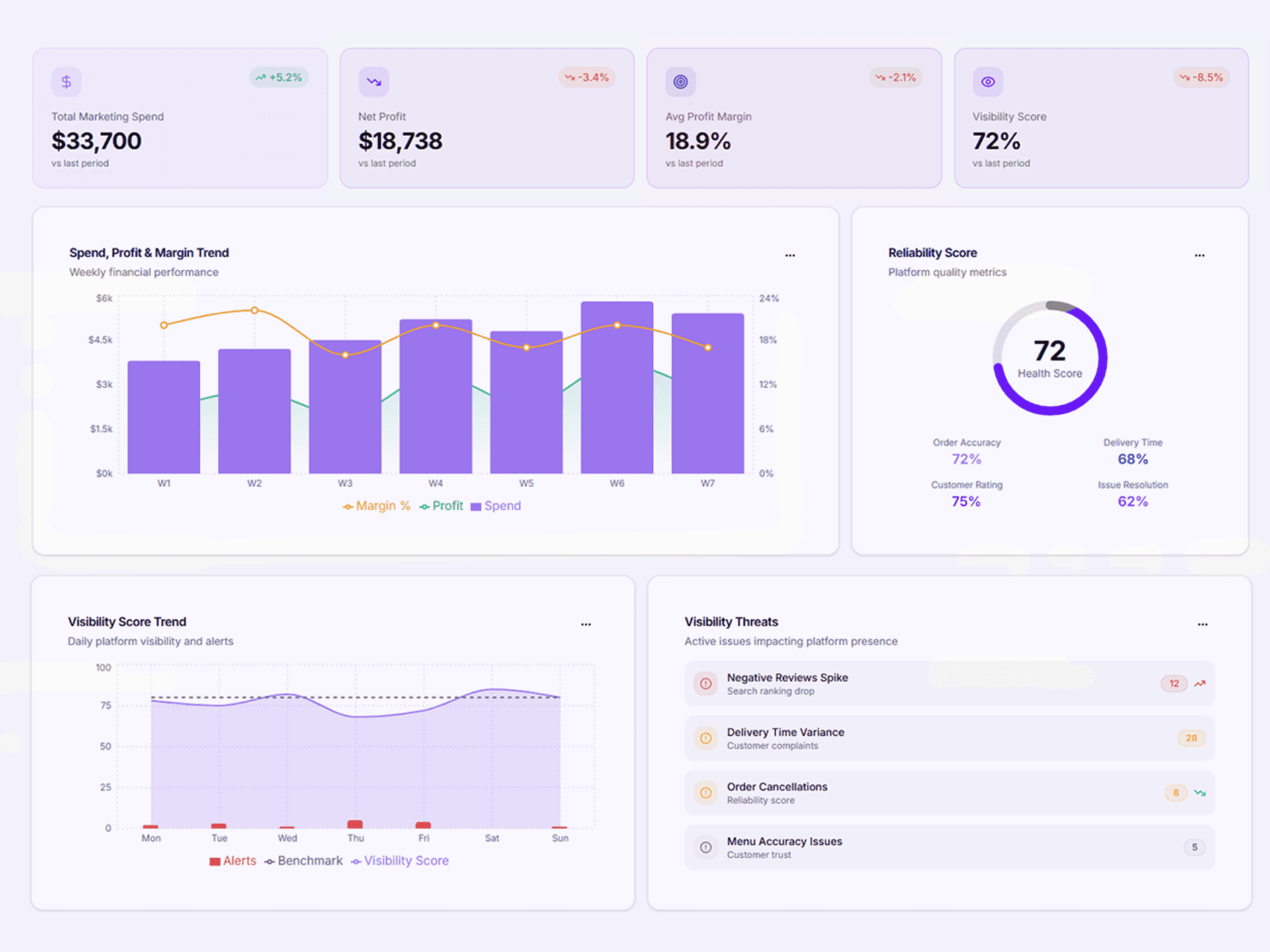Click the dollar icon on Total Marketing Spend card
The height and width of the screenshot is (952, 1270).
[65, 81]
